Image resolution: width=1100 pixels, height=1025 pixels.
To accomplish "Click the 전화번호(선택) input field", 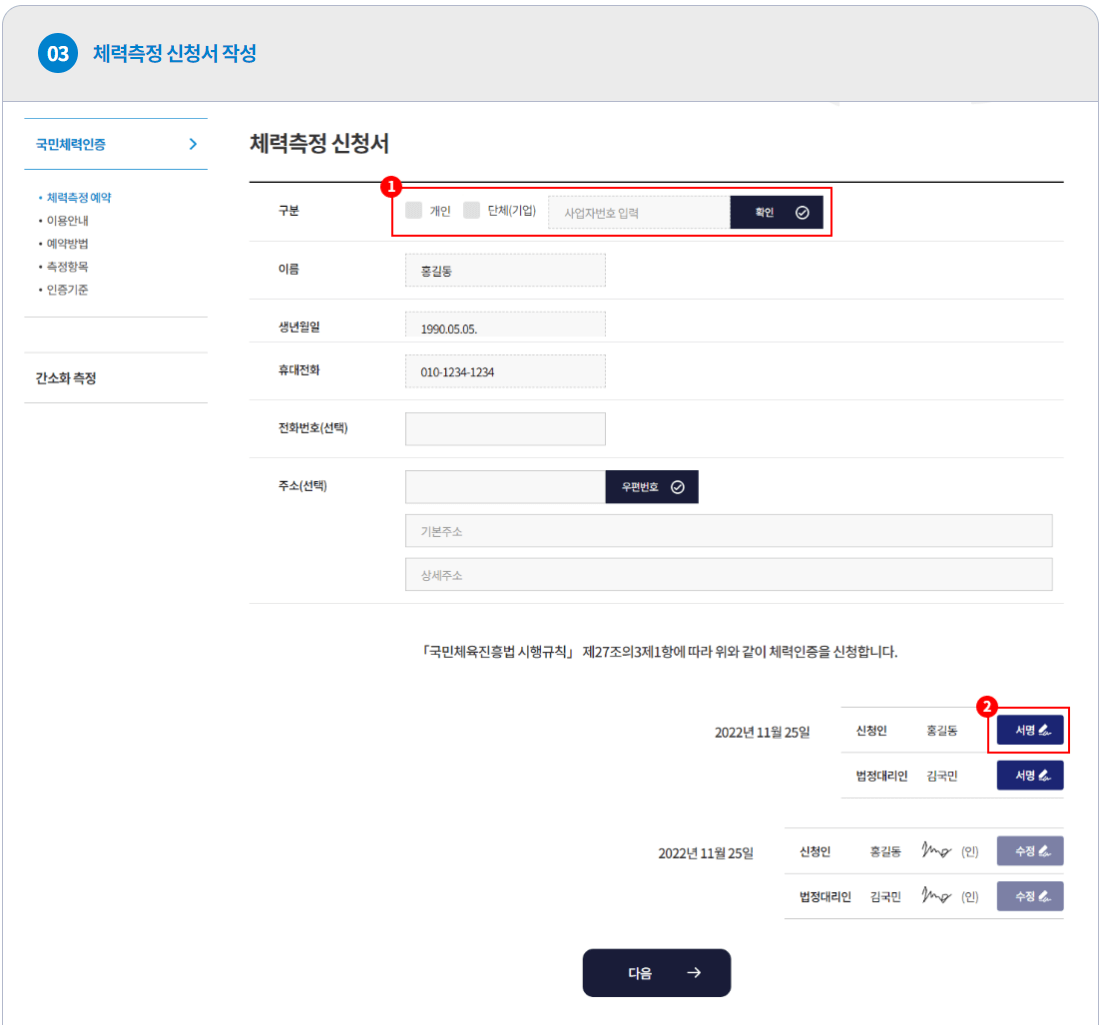I will [x=505, y=429].
